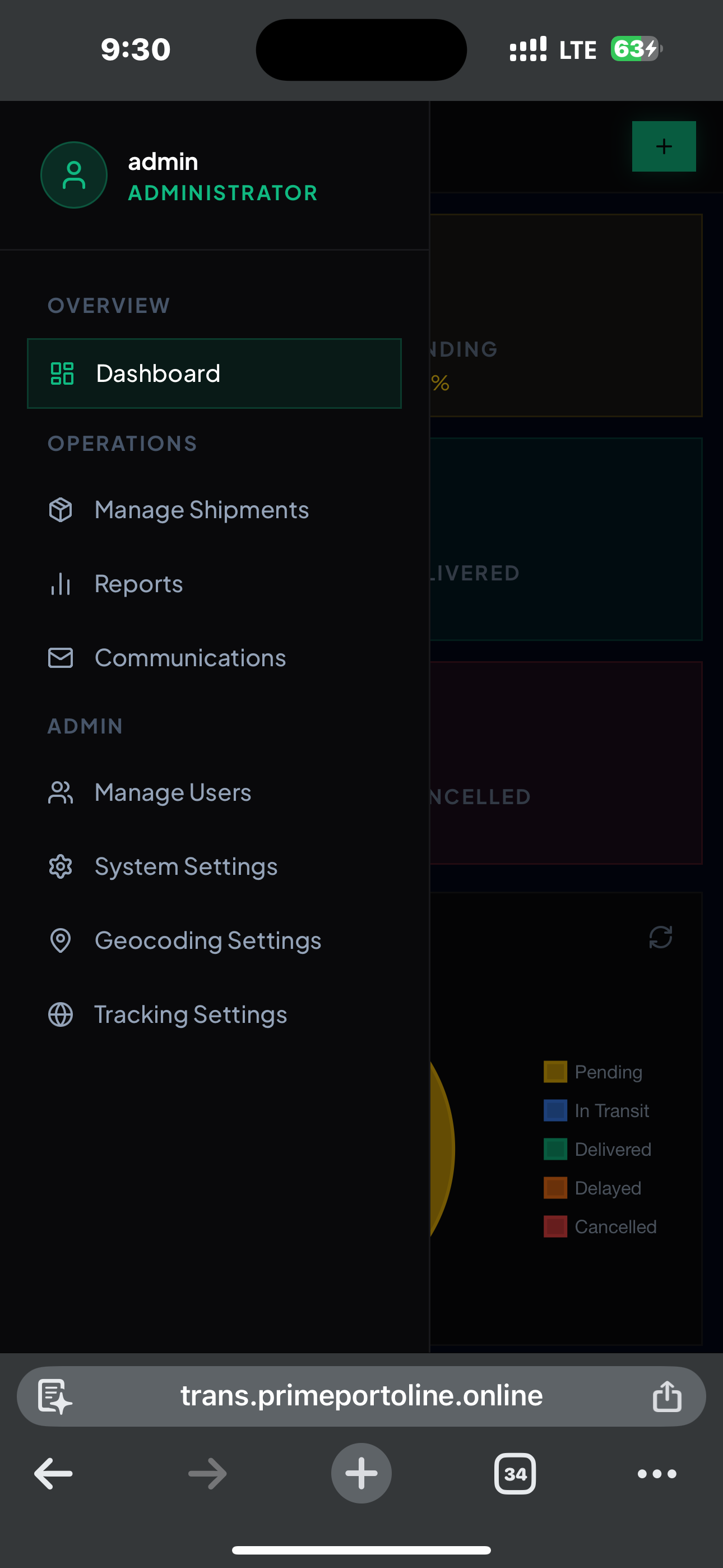Open the Dashboard menu item
Image resolution: width=723 pixels, height=1568 pixels.
[214, 373]
